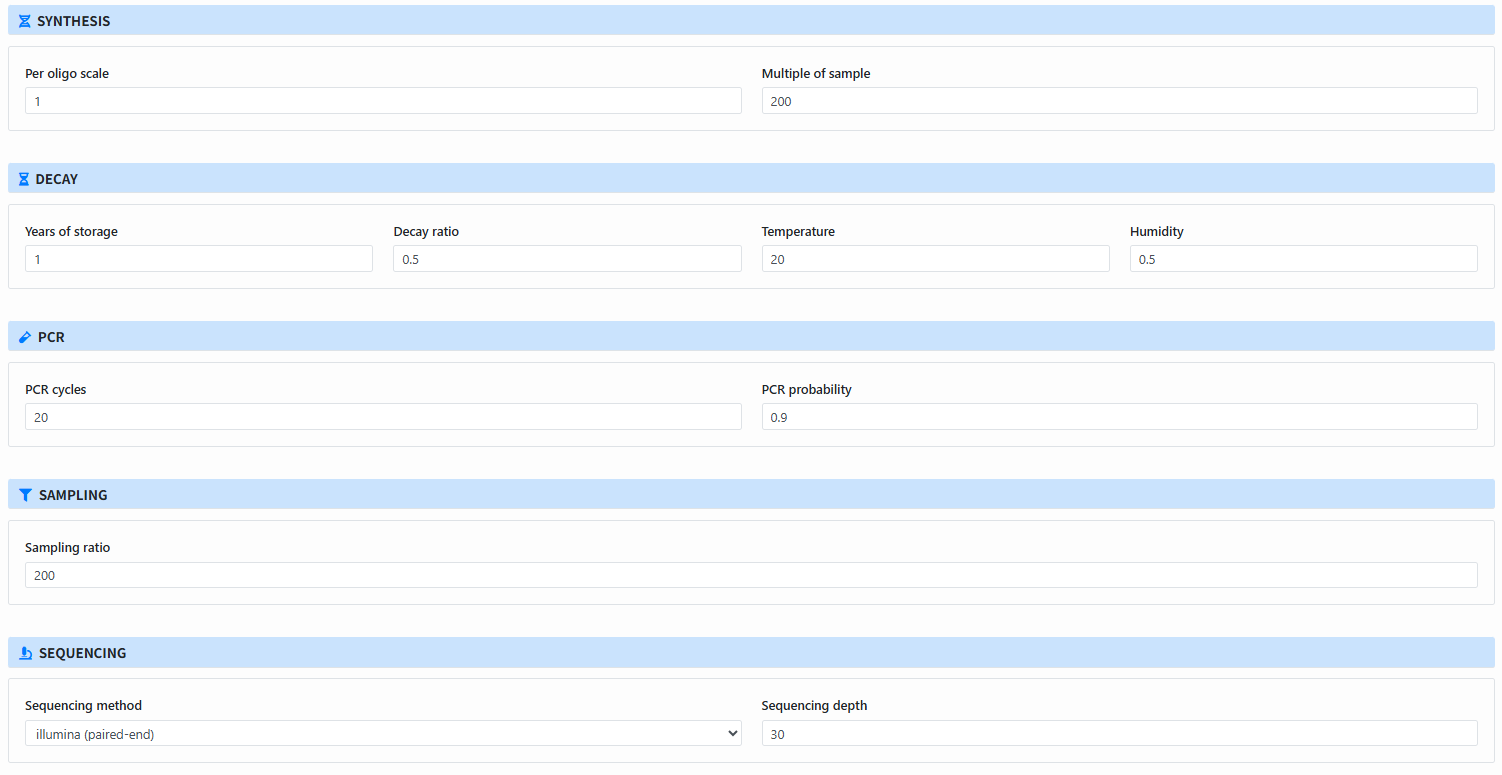Screen dimensions: 1502x775
Task: Click the hourglass icon beside SYNTHESIS
Action: [24, 19]
